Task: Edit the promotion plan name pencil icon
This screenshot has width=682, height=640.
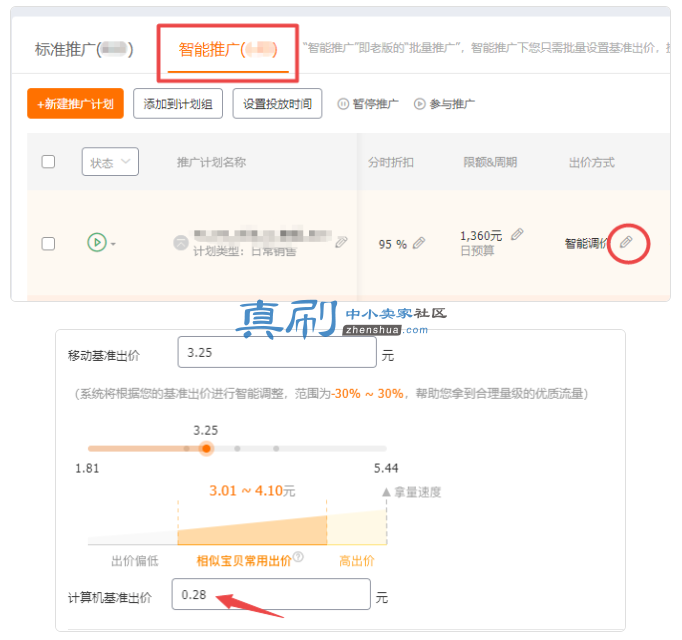Action: click(x=341, y=242)
